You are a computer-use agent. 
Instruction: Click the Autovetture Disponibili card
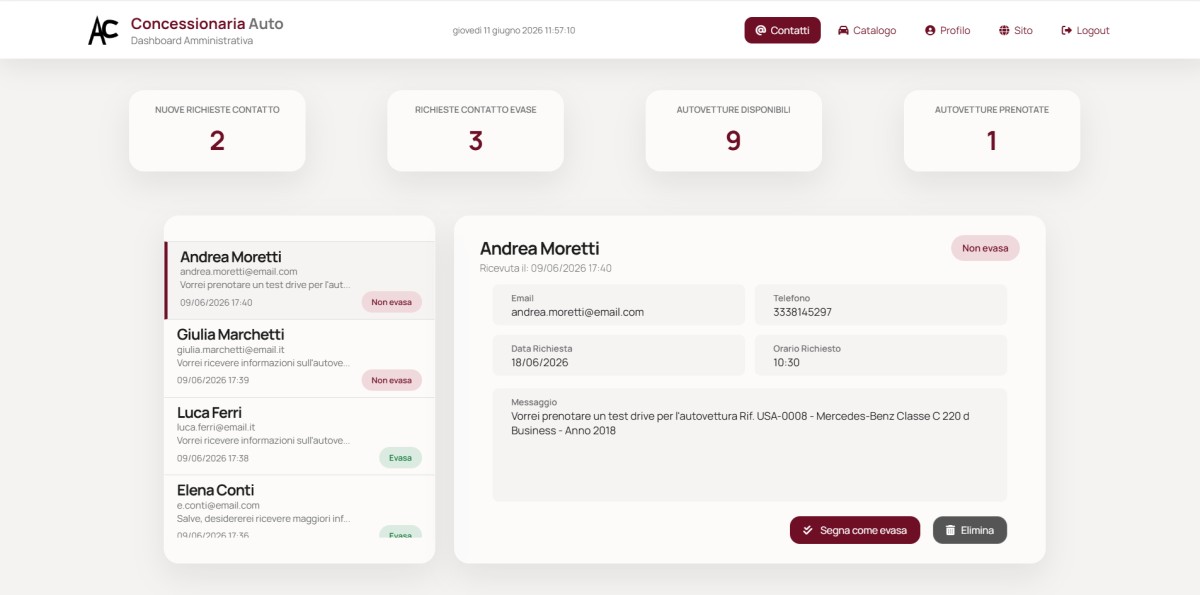(x=733, y=130)
